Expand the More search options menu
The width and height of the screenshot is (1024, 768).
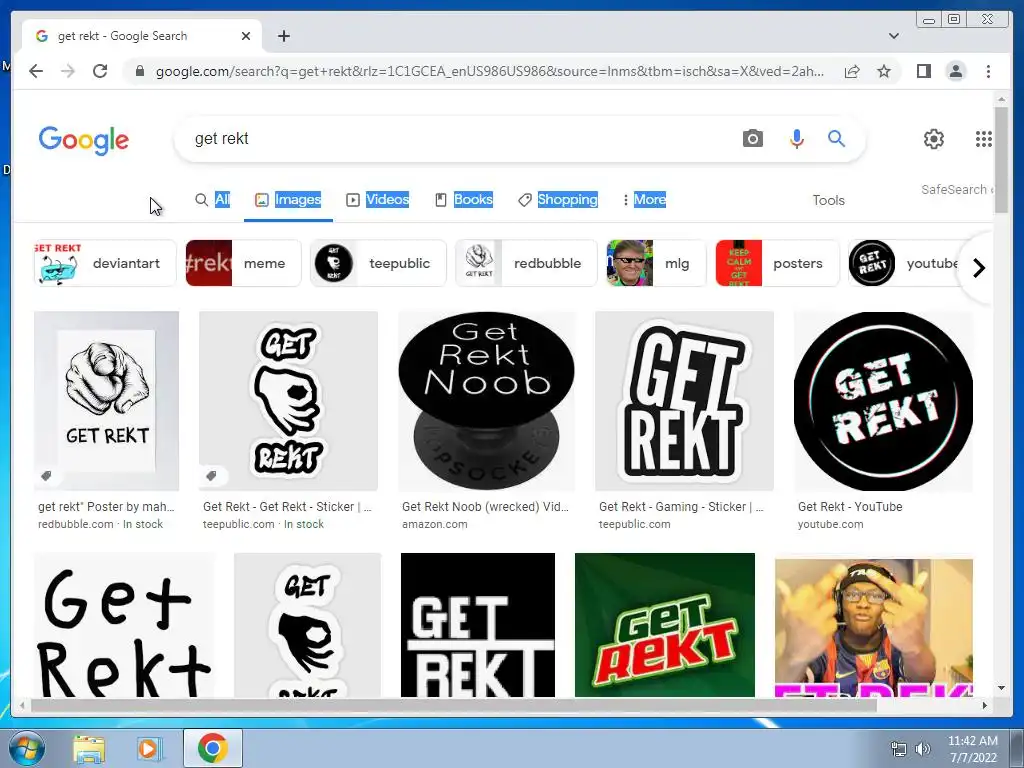pyautogui.click(x=644, y=200)
